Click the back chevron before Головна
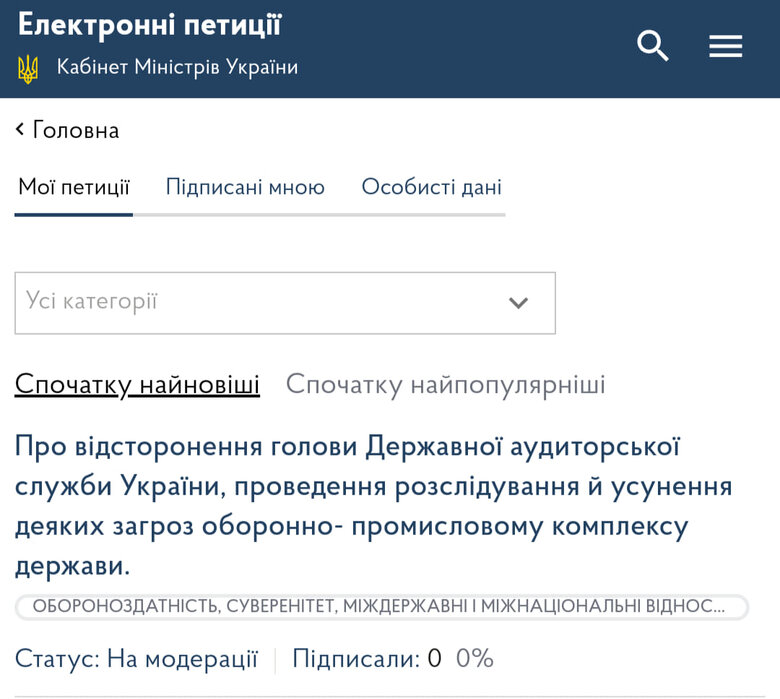The width and height of the screenshot is (780, 699). [x=20, y=130]
